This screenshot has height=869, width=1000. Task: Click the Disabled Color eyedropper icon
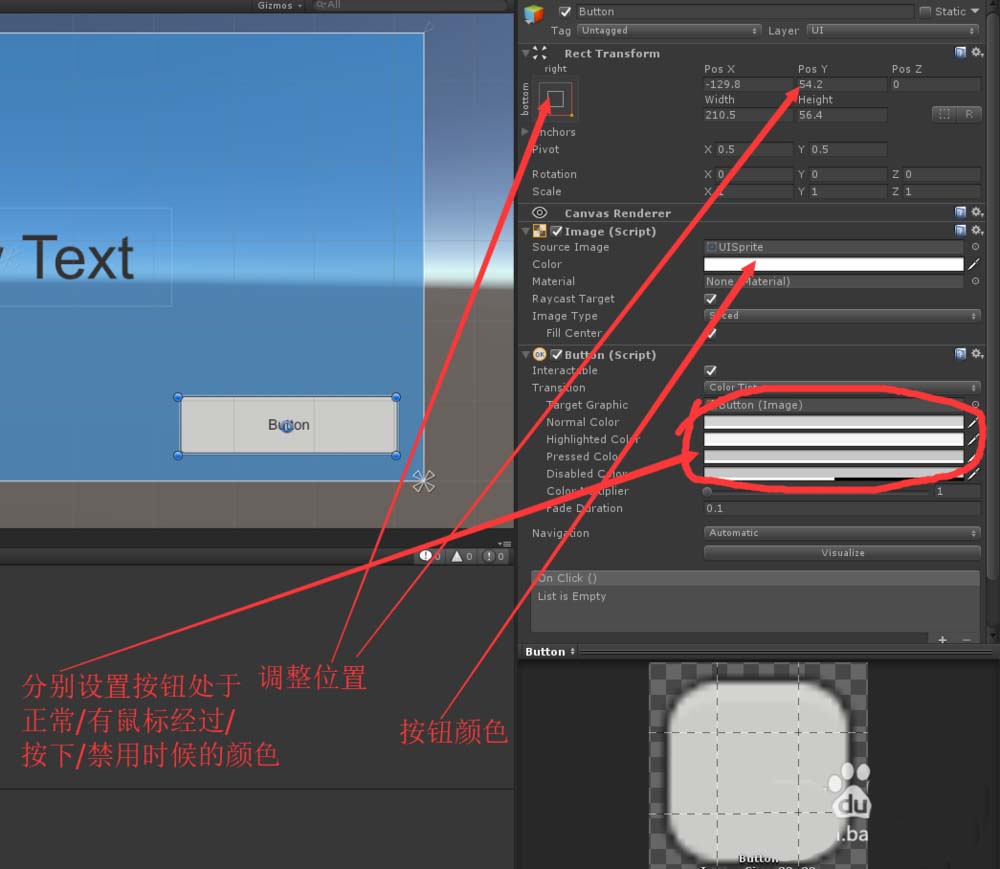point(973,474)
